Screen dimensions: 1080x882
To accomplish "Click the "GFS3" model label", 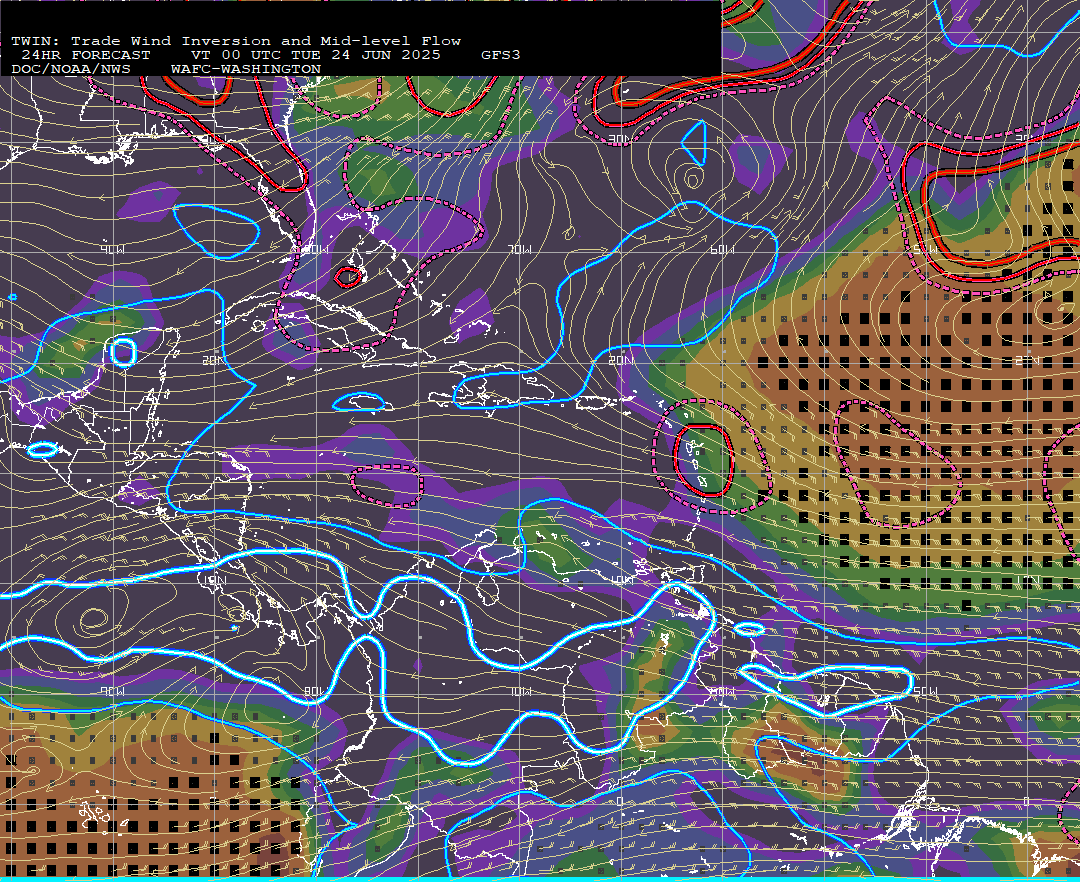I will coord(501,55).
